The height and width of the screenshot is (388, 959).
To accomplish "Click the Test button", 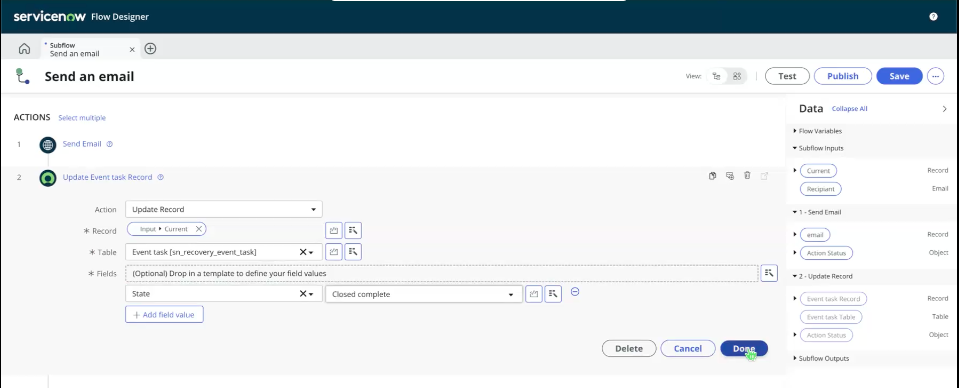I will (787, 76).
